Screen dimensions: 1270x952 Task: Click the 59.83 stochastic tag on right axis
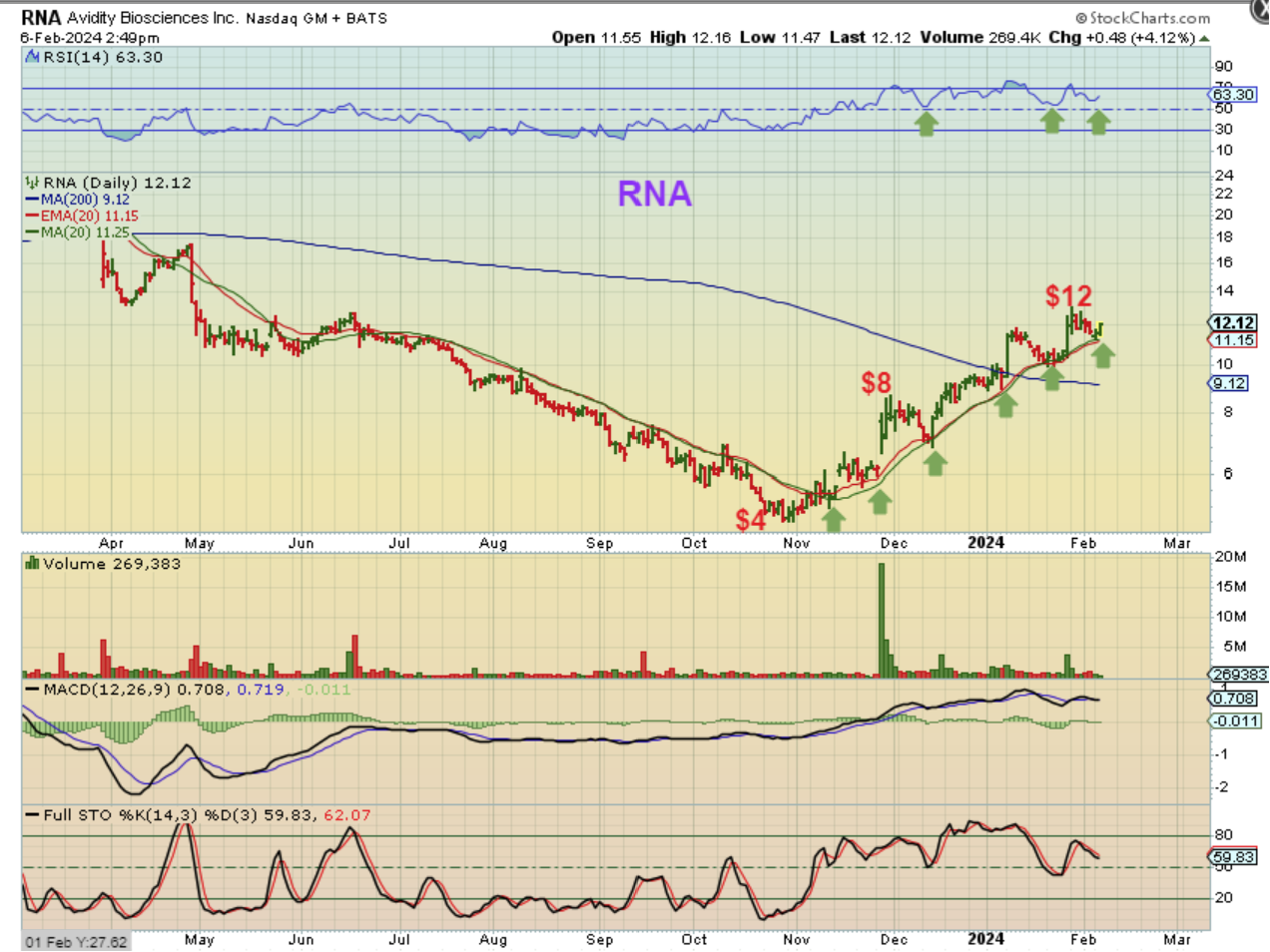(x=1233, y=857)
